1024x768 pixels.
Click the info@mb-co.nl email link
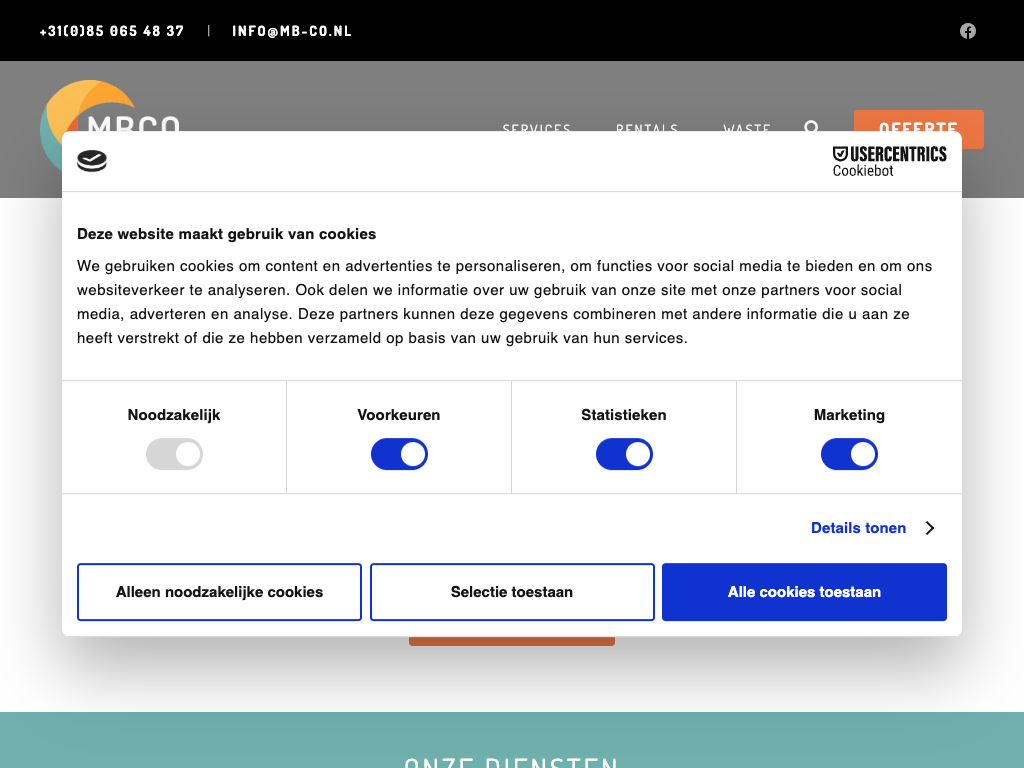pos(292,31)
